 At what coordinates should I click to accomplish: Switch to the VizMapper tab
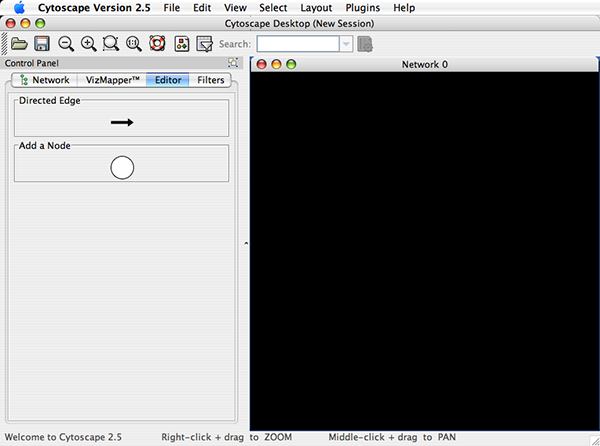point(112,80)
